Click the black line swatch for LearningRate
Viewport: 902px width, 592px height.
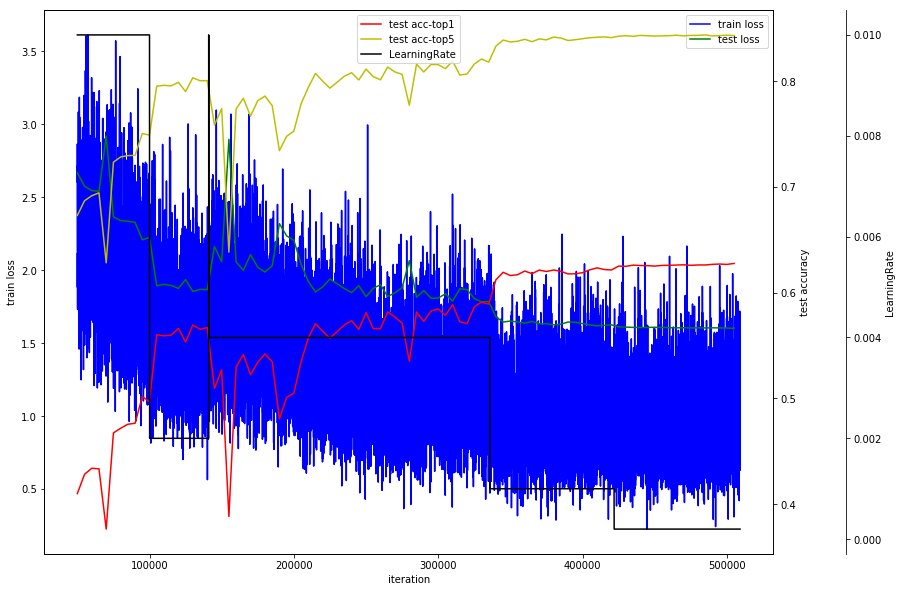coord(370,55)
